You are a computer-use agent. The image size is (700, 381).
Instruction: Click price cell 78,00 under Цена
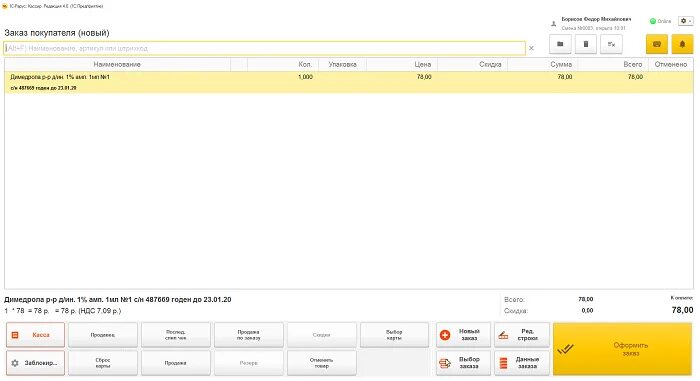[424, 77]
